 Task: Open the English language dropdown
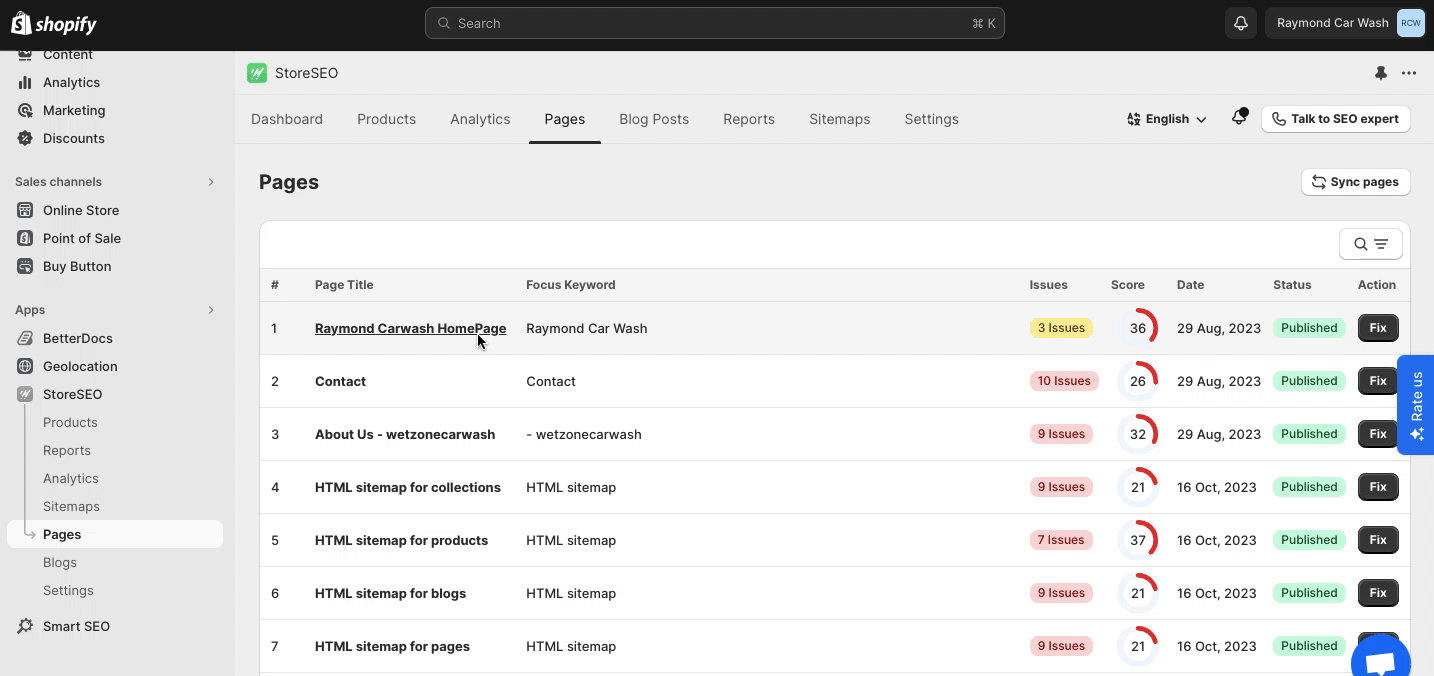click(1167, 119)
